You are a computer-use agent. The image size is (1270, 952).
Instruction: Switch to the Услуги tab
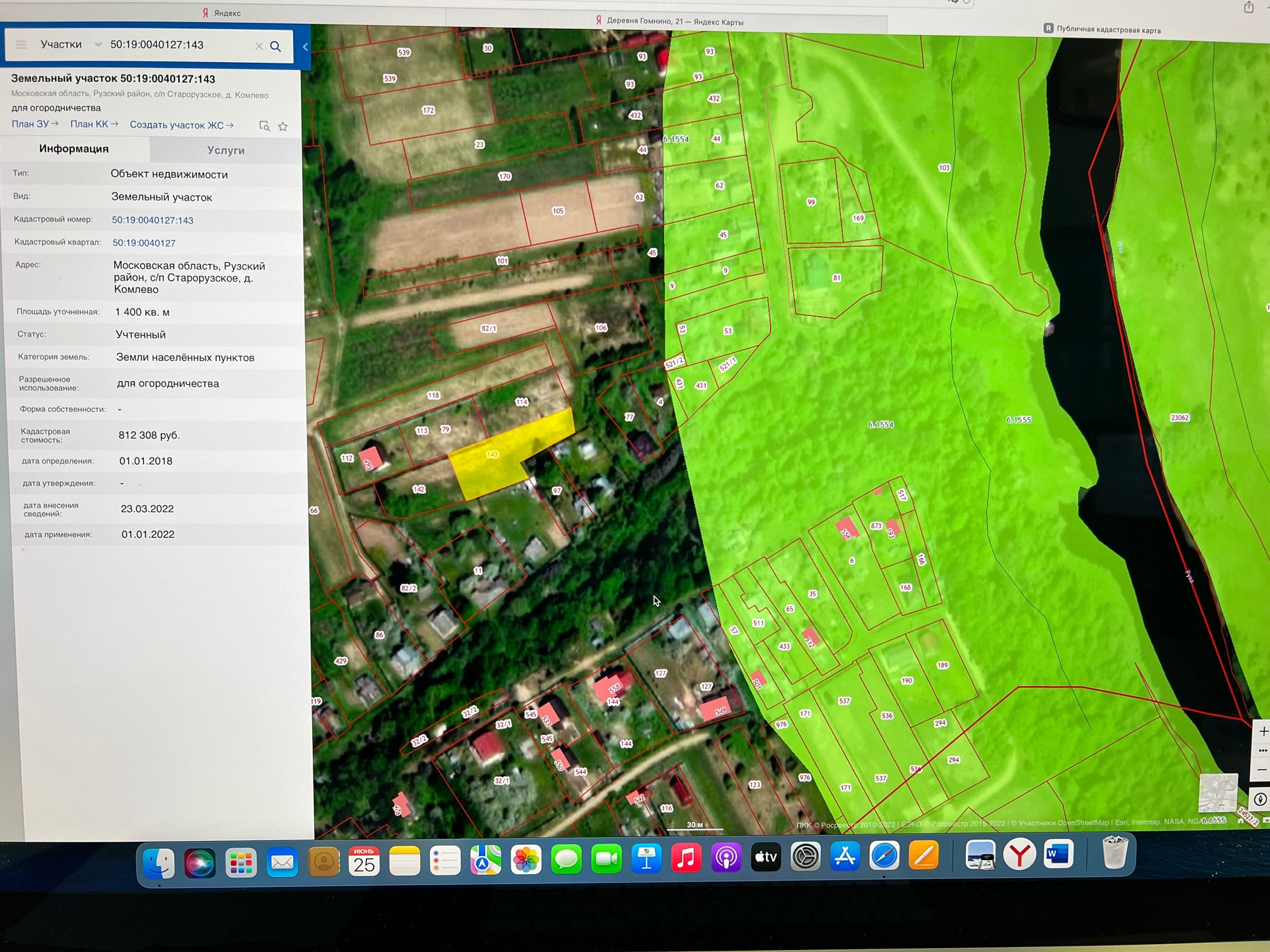[226, 150]
